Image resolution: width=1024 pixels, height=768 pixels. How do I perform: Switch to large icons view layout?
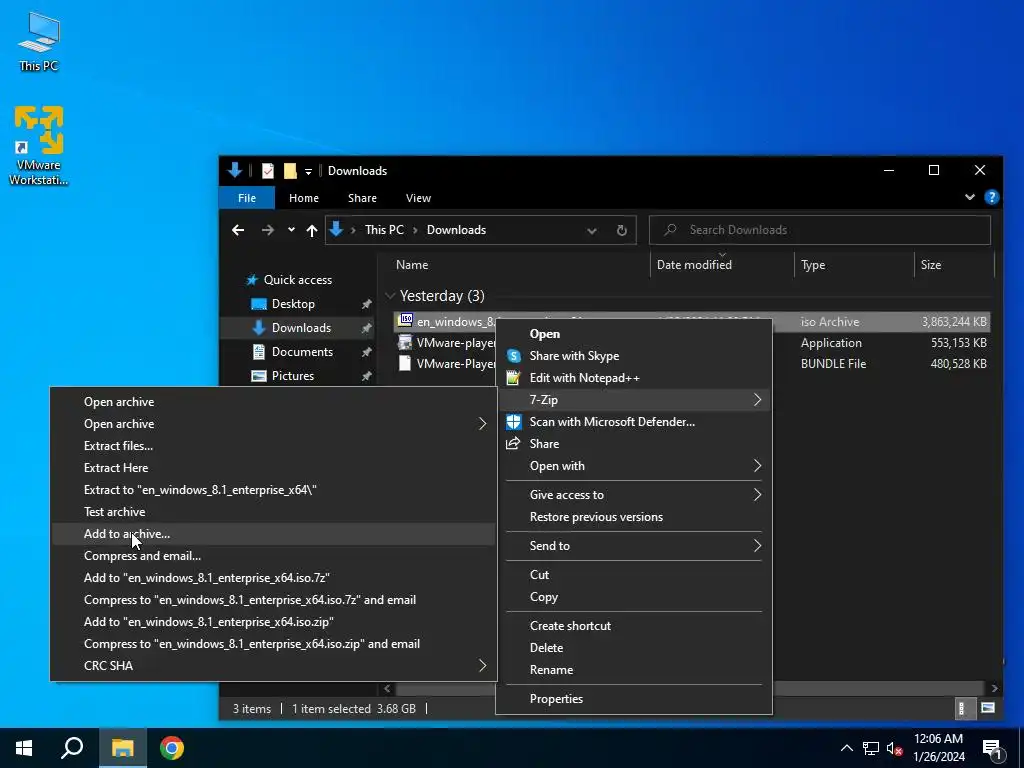point(988,708)
